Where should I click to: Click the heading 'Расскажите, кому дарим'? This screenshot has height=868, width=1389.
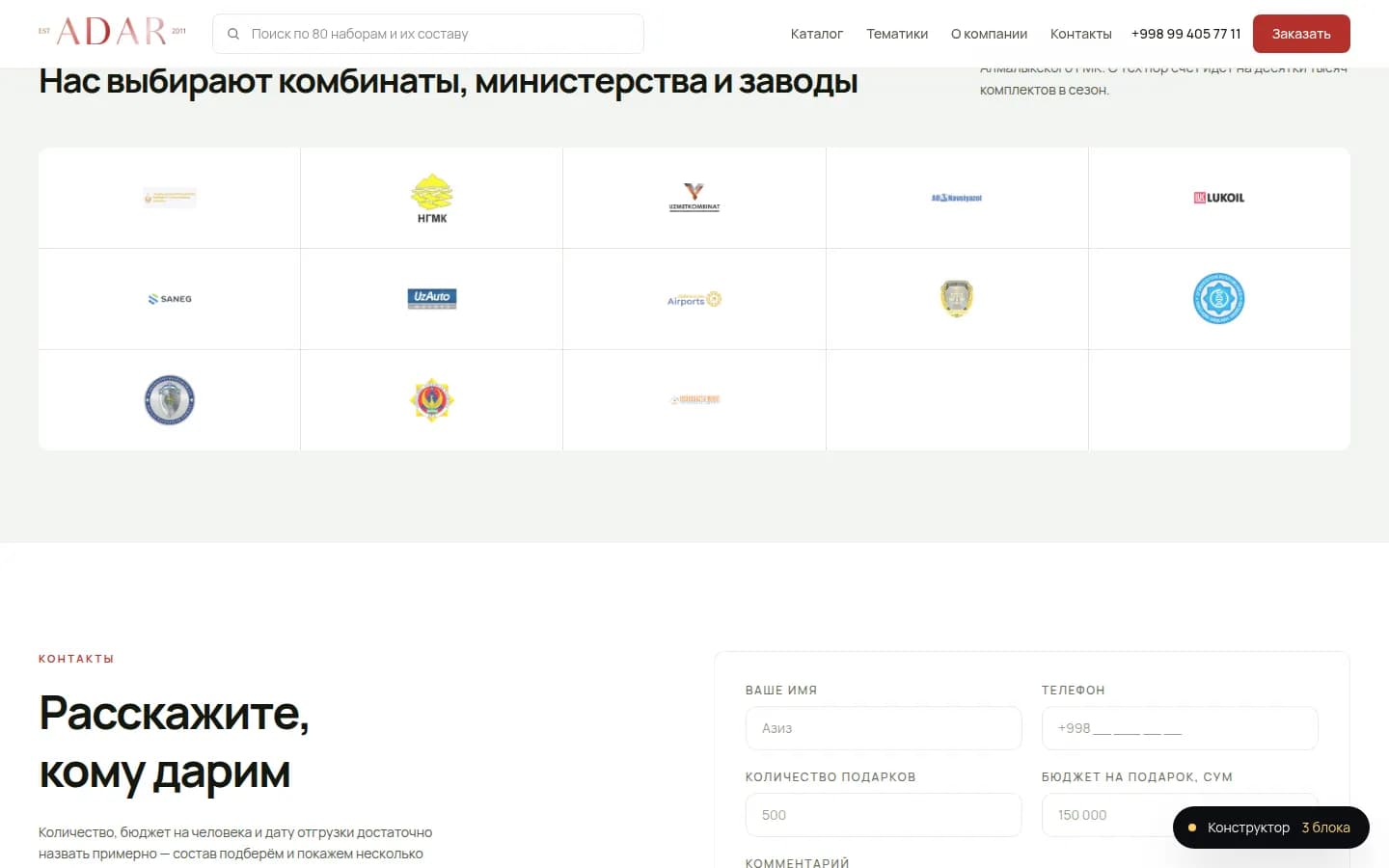click(x=175, y=743)
